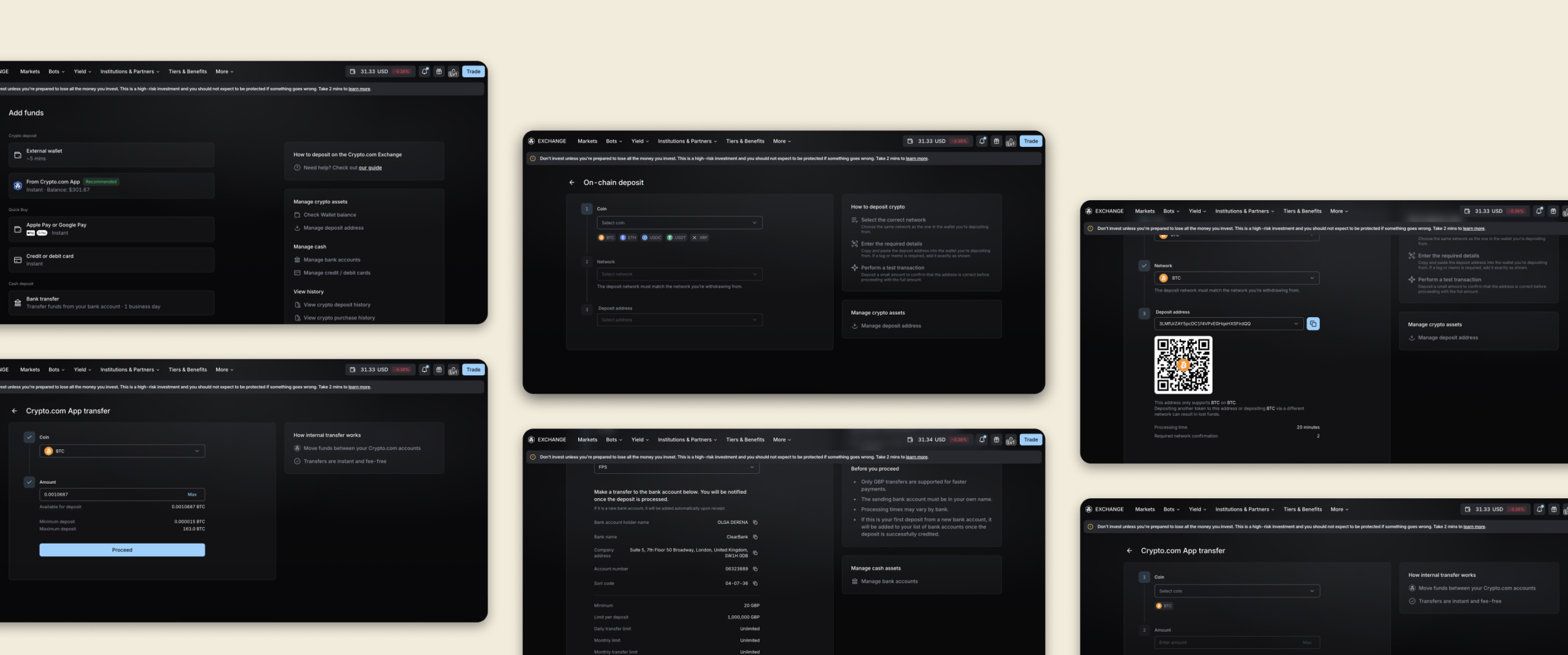Choose XRP quick-select chip in On-chain deposit
The height and width of the screenshot is (655, 1568).
(x=699, y=238)
